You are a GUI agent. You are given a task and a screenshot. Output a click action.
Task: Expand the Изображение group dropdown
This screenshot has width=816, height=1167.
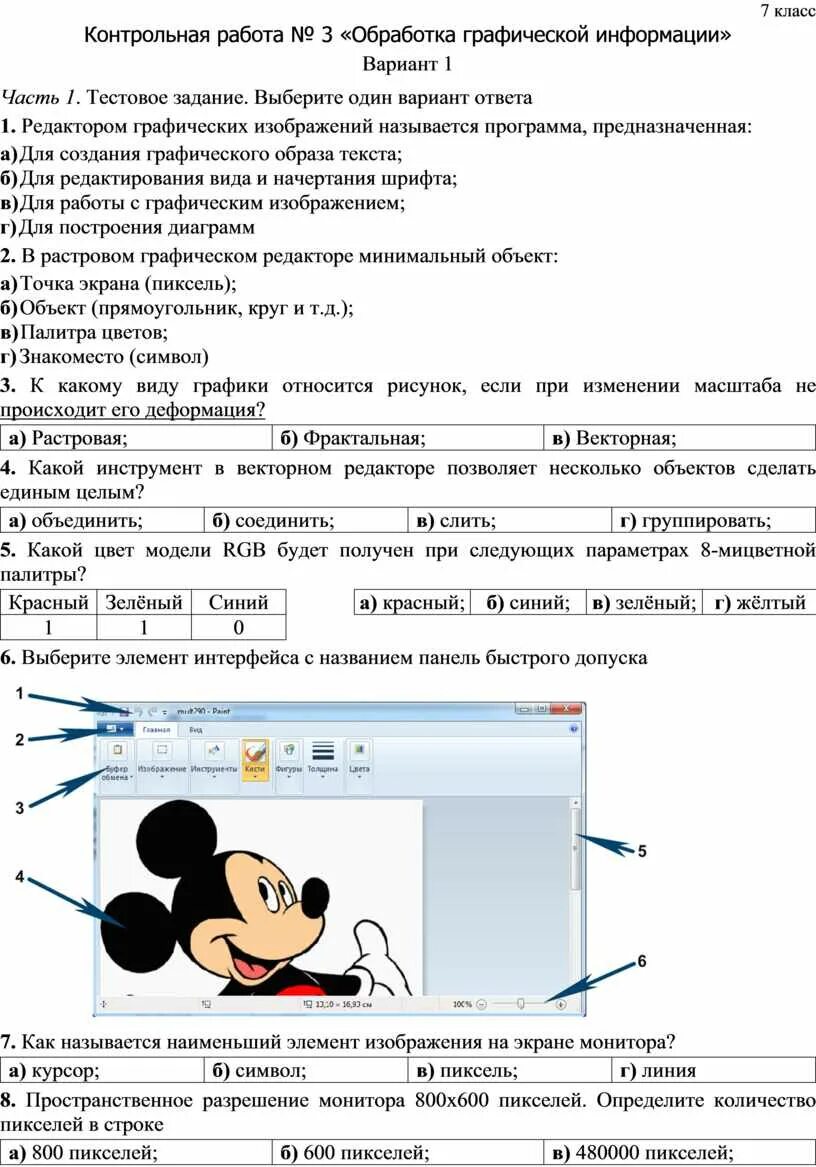(x=162, y=776)
